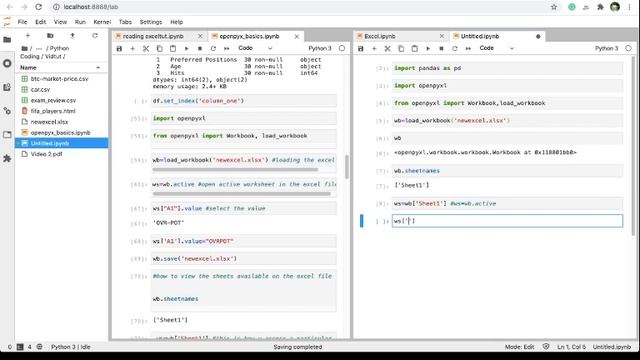Viewport: 640px width, 360px height.
Task: Close the reading exceltut.ipynb tab
Action: (x=200, y=36)
